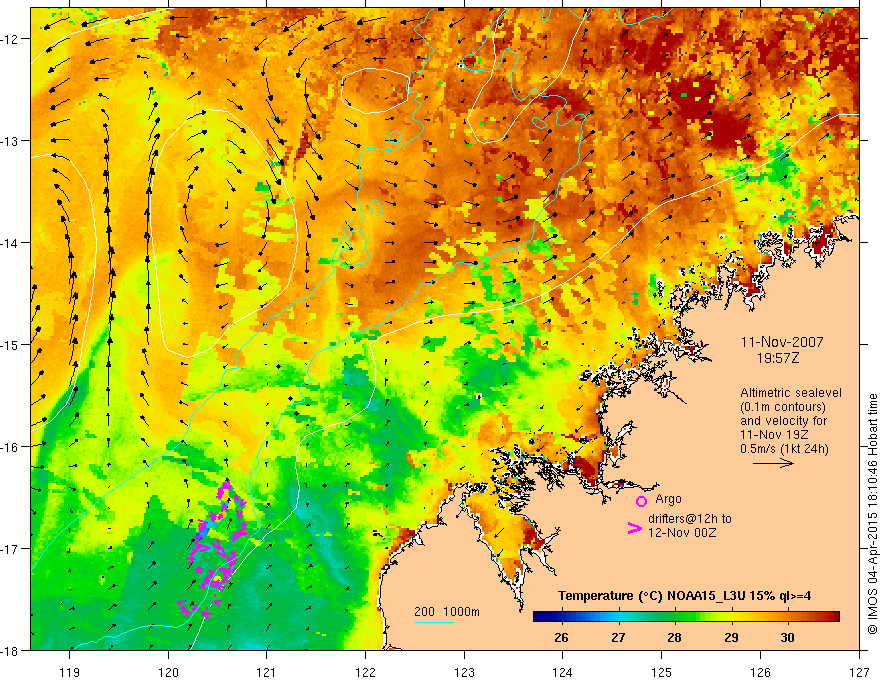
Task: Click latitude axis label '-13'
Action: 10,141
